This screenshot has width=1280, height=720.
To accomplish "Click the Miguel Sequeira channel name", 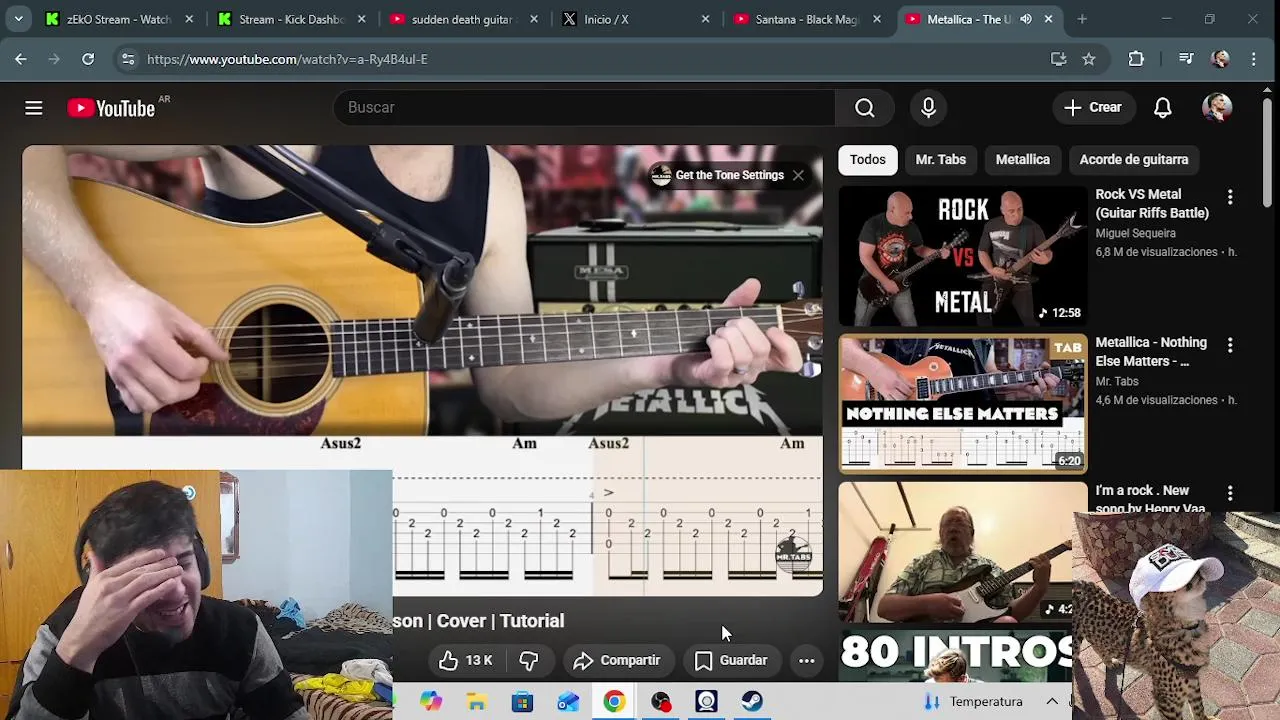I will pyautogui.click(x=1135, y=234).
